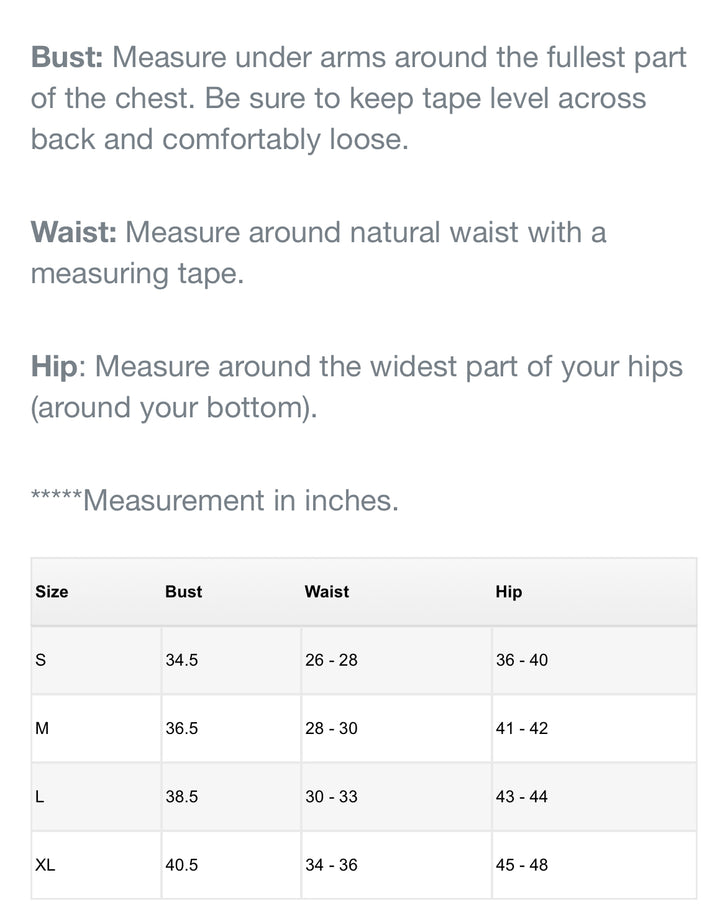Select the XL size cell
Screen dimensions: 720x906
tap(45, 865)
